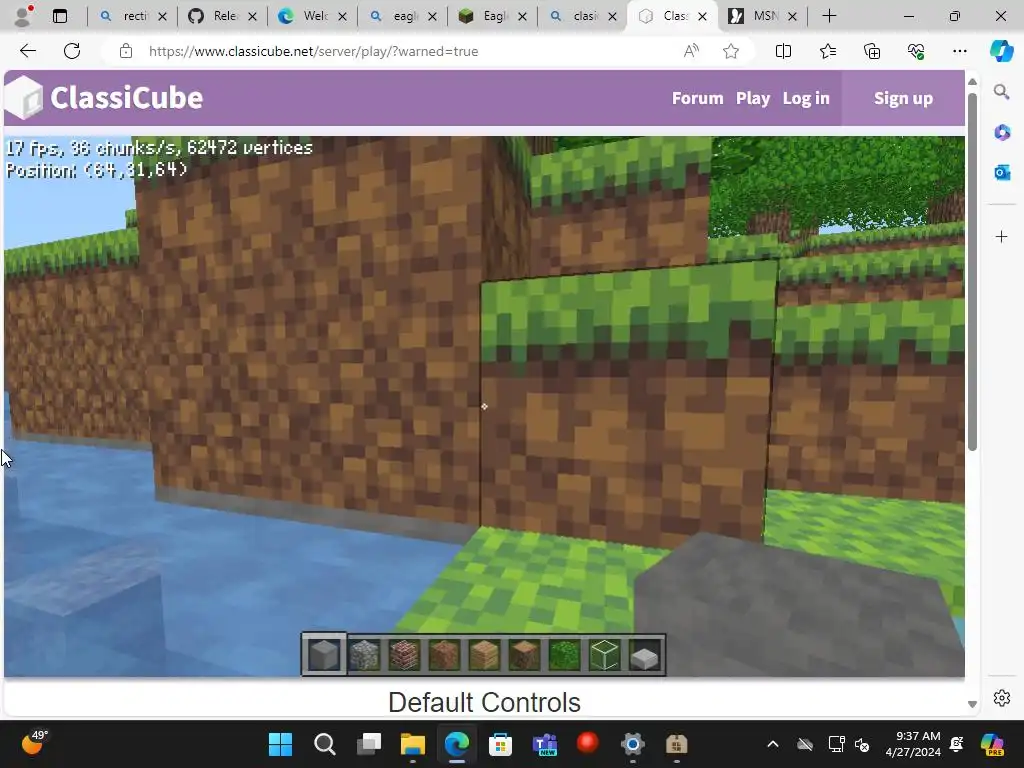Open Collections panel
The height and width of the screenshot is (768, 1024).
[872, 51]
